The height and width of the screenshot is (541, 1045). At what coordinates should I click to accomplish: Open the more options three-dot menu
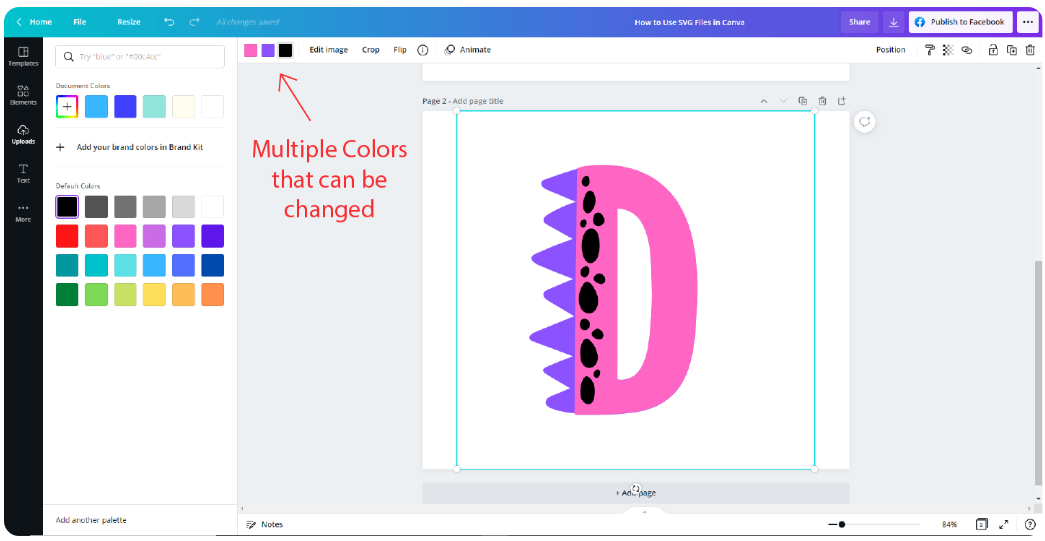tap(1027, 22)
